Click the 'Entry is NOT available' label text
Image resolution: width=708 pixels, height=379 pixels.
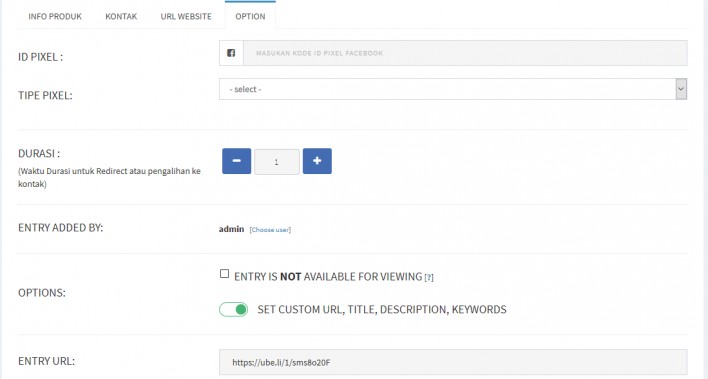pyautogui.click(x=328, y=276)
